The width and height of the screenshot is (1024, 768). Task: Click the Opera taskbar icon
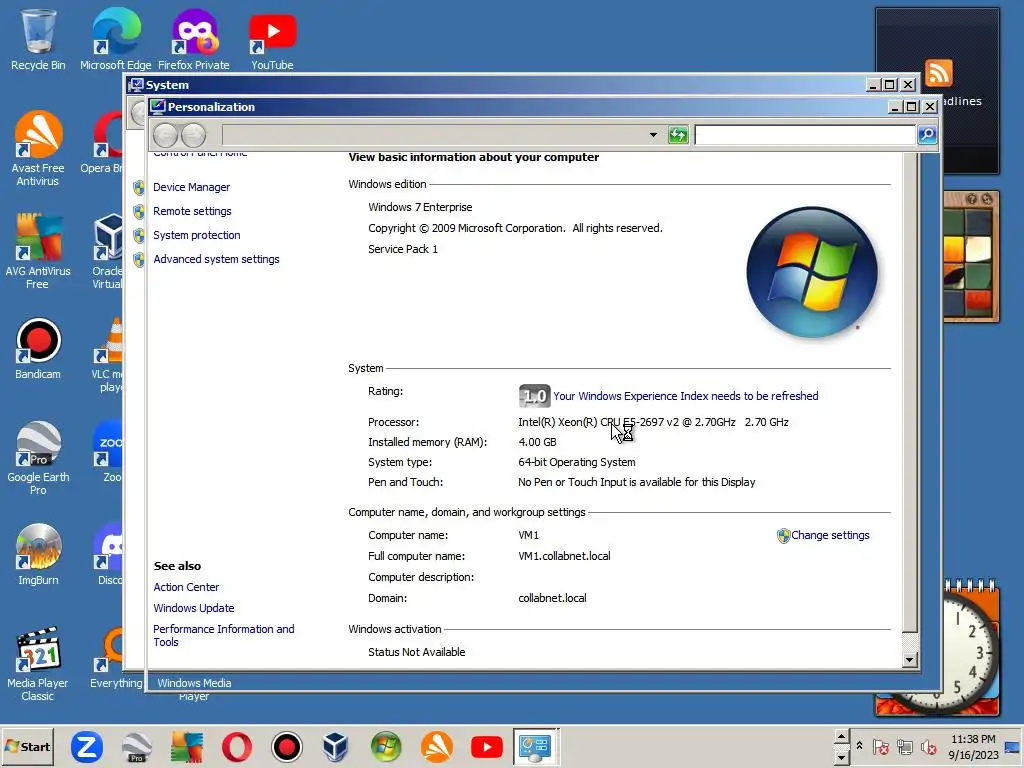coord(236,747)
